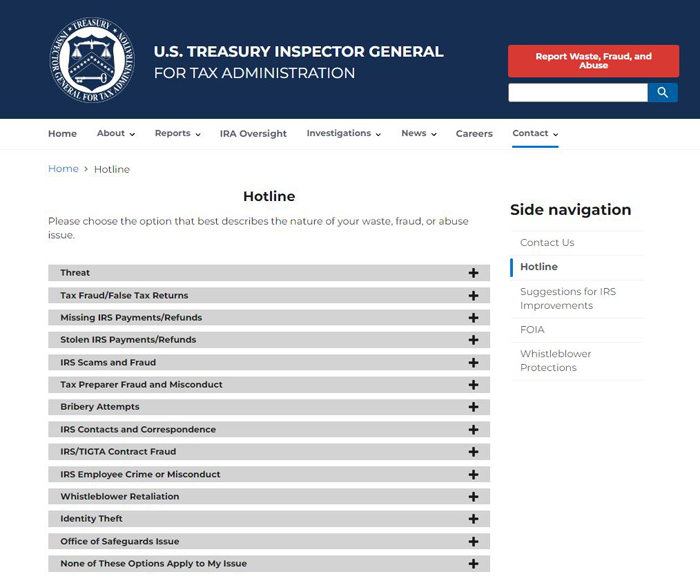Click plus icon for Whistleblower Retaliation
This screenshot has height=581, width=700.
tap(473, 497)
